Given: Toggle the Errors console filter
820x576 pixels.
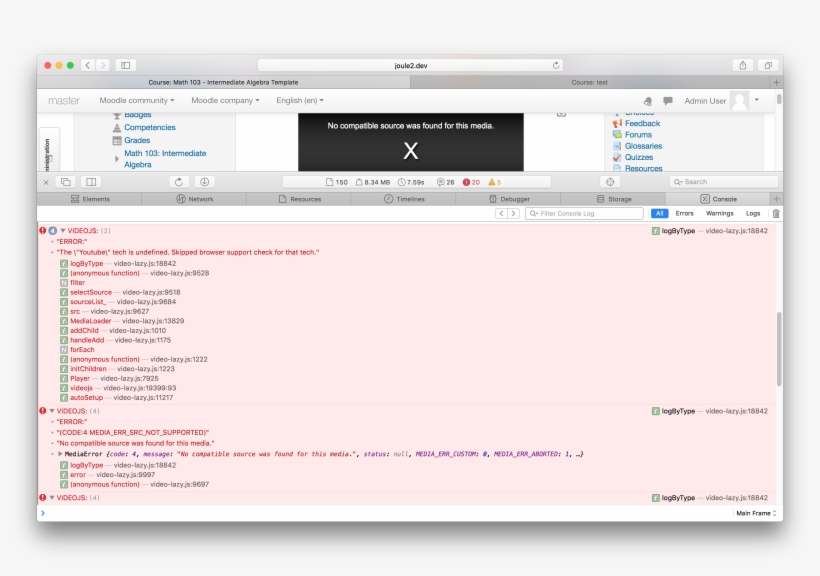Looking at the screenshot, I should (x=684, y=213).
